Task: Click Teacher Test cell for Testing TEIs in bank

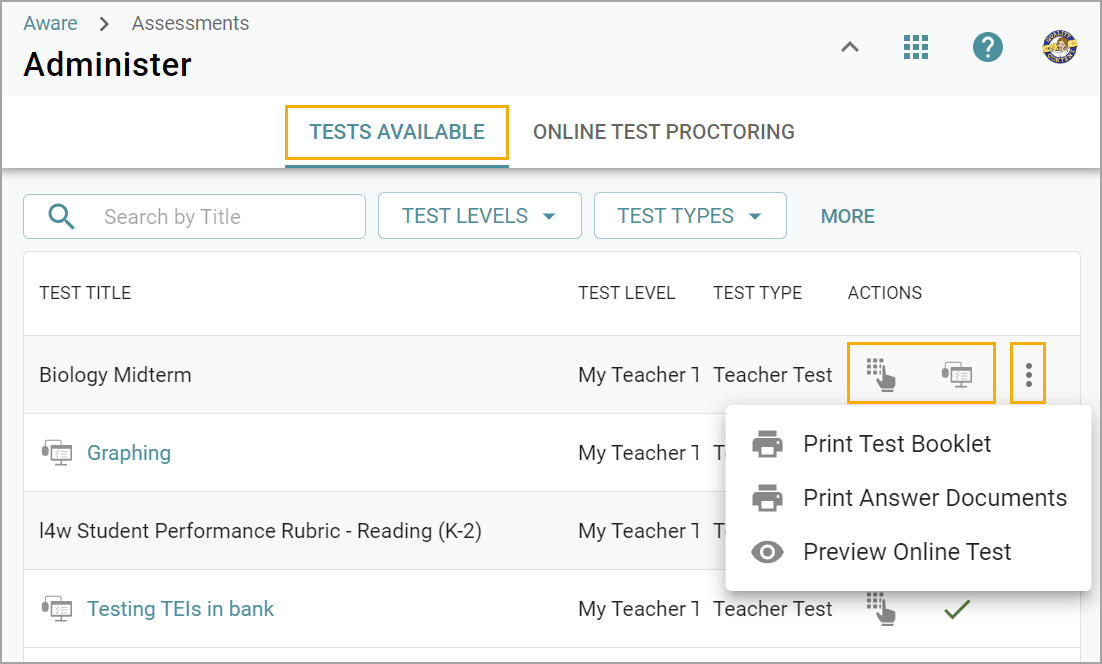Action: pos(772,608)
